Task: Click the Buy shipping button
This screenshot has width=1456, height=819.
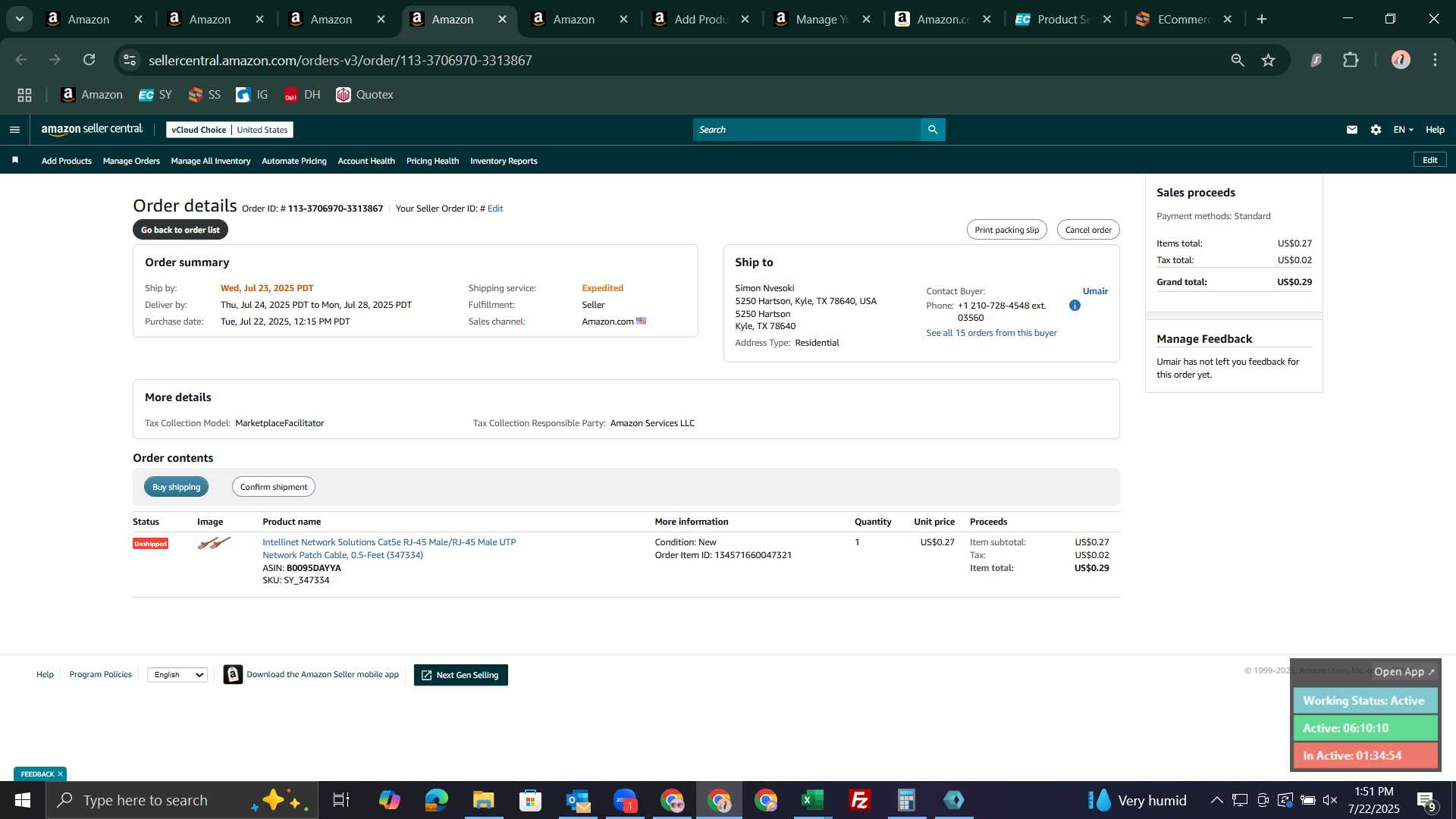Action: pyautogui.click(x=176, y=487)
